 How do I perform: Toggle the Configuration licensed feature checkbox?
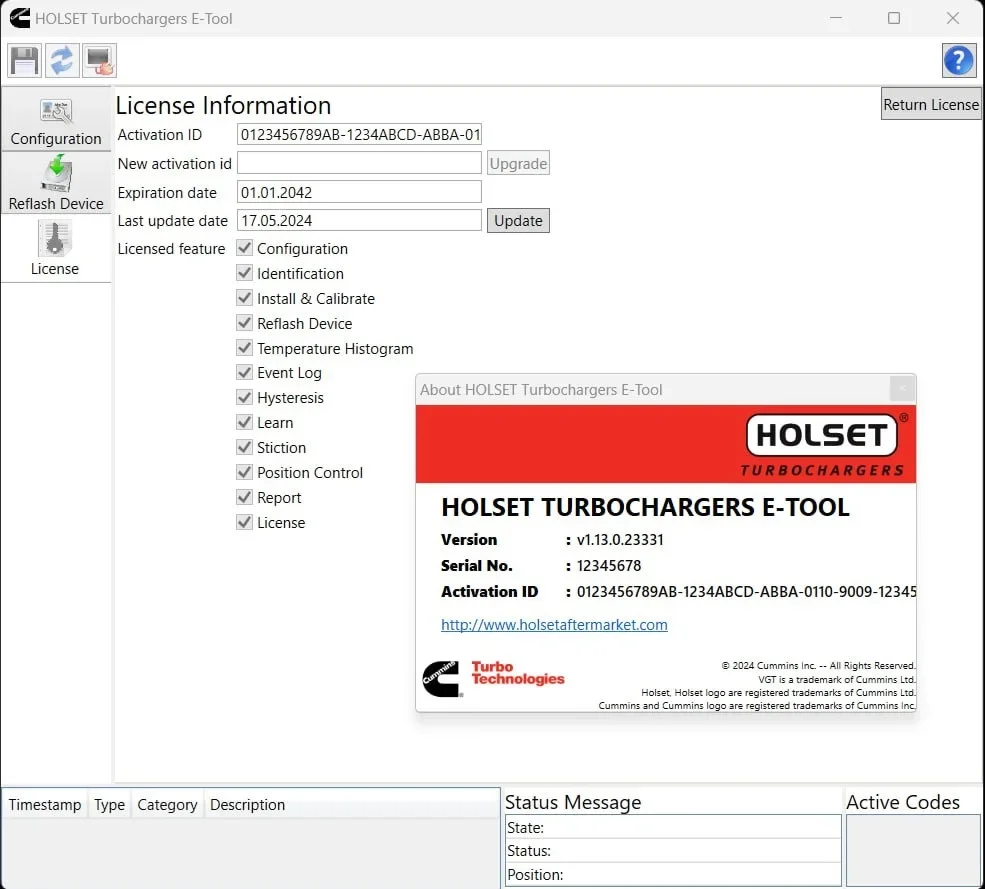click(x=244, y=248)
